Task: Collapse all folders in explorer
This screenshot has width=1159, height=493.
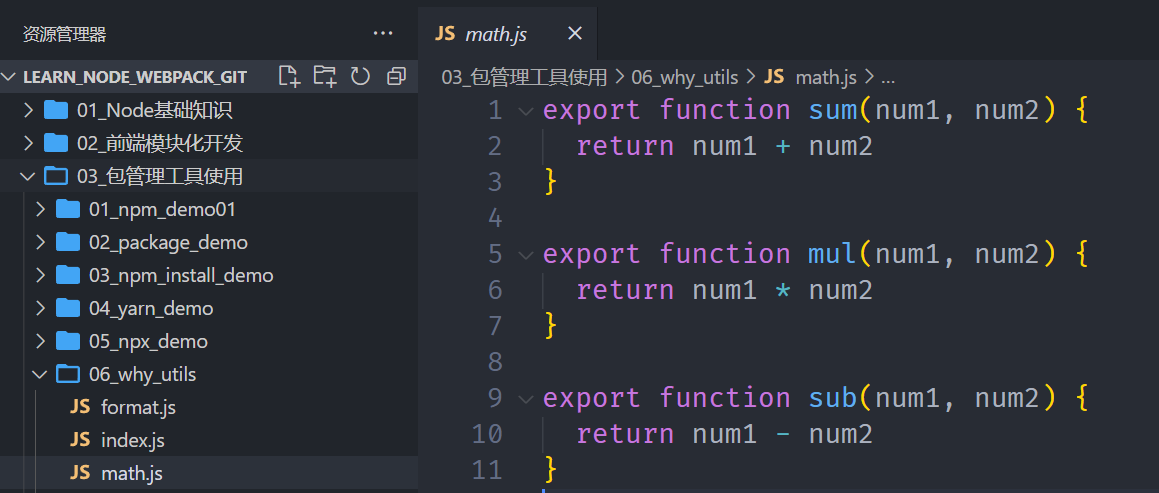Action: tap(396, 76)
